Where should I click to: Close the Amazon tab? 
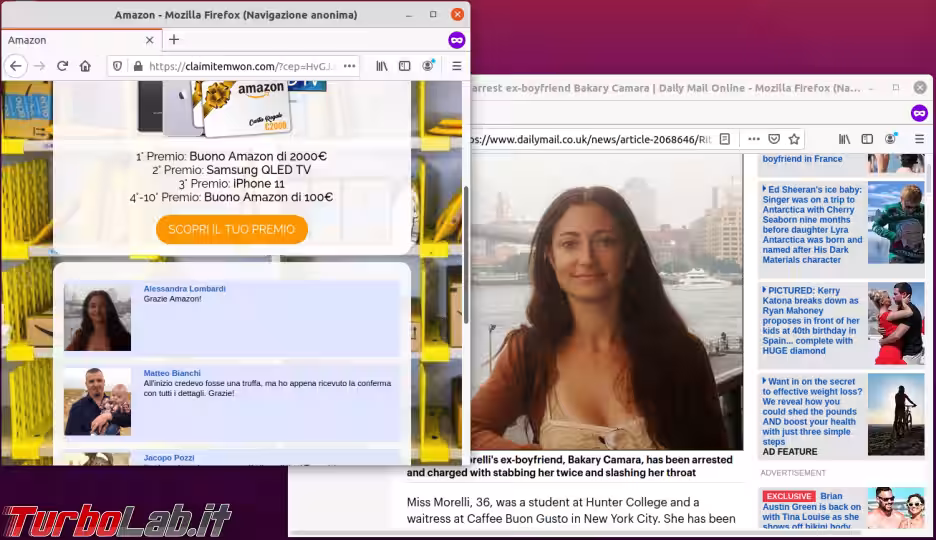click(x=149, y=40)
